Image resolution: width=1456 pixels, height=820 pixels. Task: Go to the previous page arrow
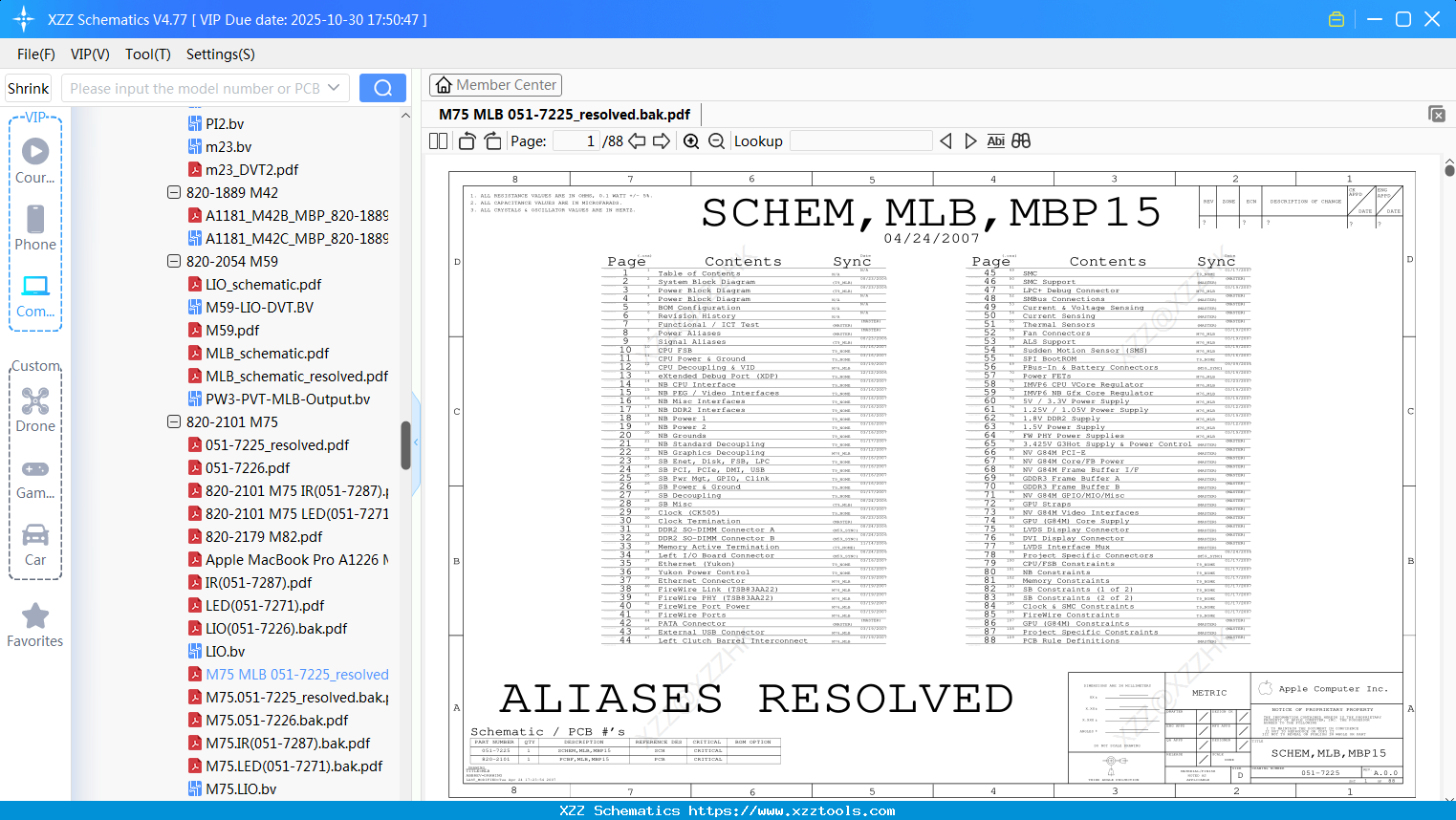tap(637, 140)
